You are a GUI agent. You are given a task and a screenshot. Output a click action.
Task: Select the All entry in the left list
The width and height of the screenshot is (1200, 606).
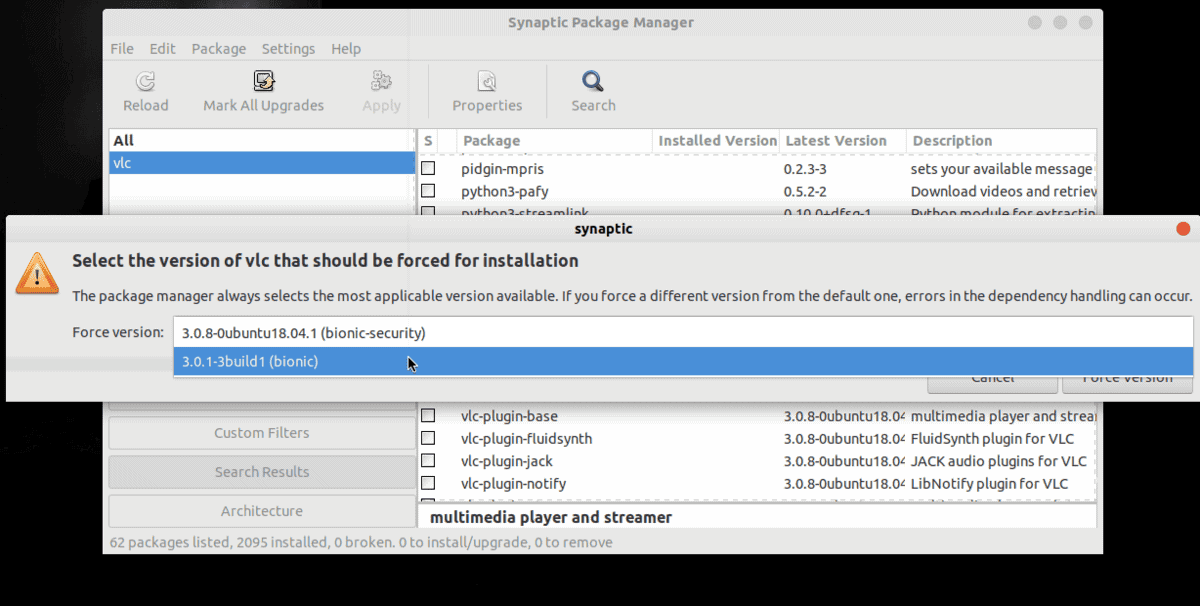point(262,141)
